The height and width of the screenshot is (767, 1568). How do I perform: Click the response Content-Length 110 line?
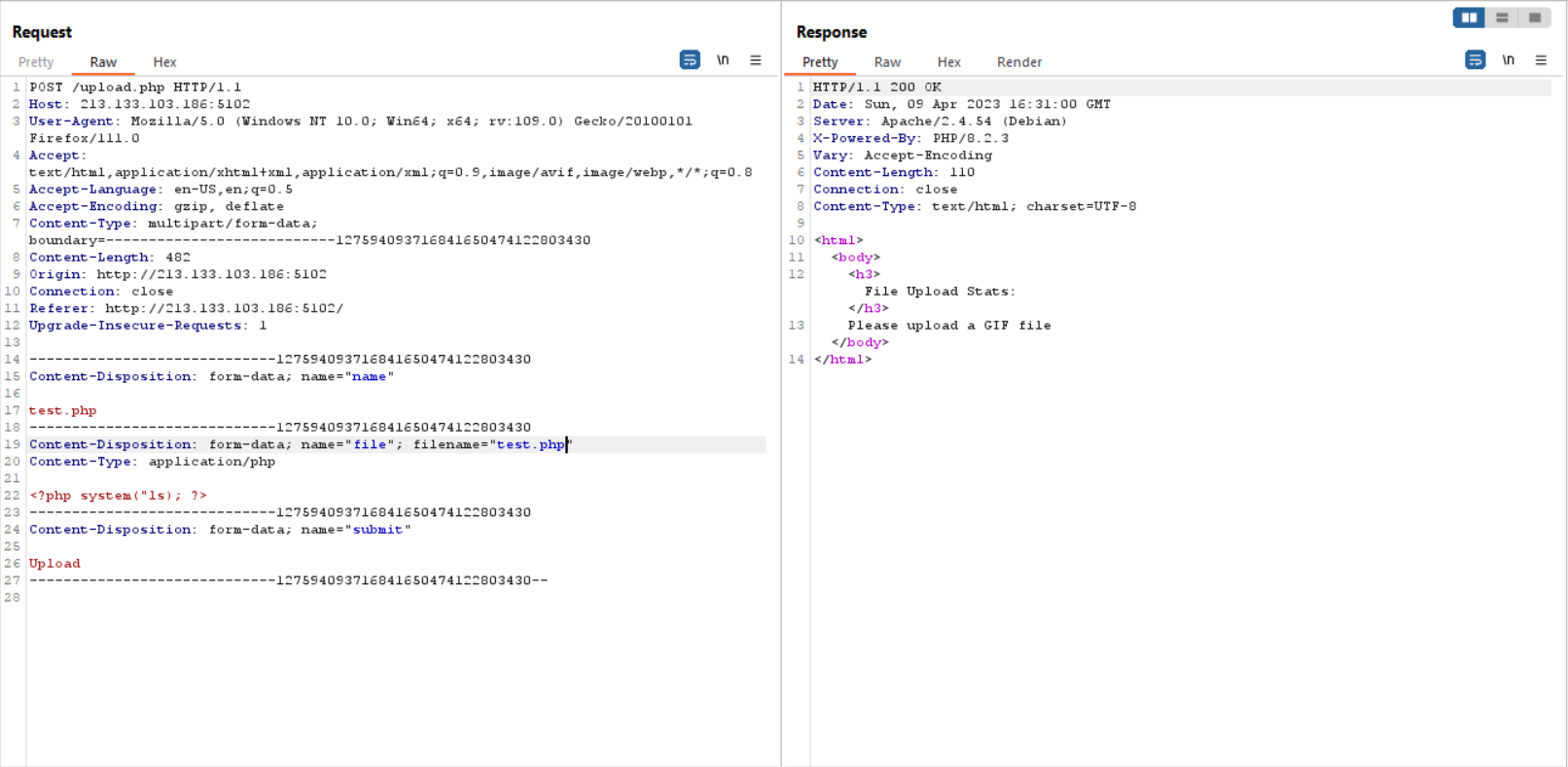pyautogui.click(x=894, y=172)
